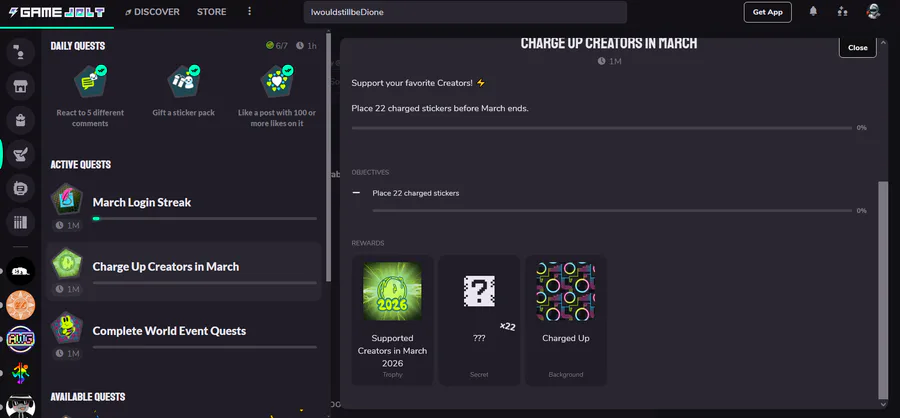Viewport: 900px width, 418px height.
Task: Select Like a post with 100 likes quest
Action: pos(277,96)
